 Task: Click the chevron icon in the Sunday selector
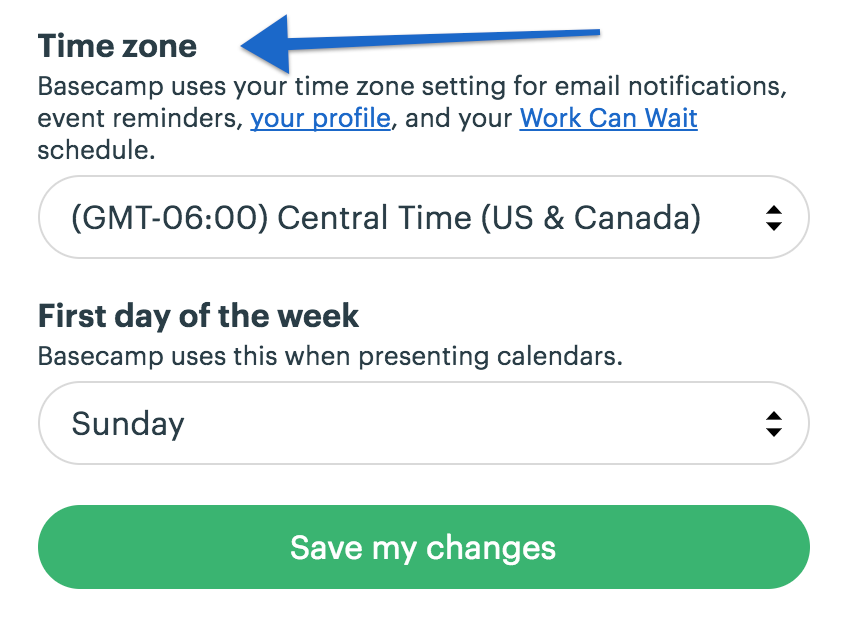[x=774, y=423]
